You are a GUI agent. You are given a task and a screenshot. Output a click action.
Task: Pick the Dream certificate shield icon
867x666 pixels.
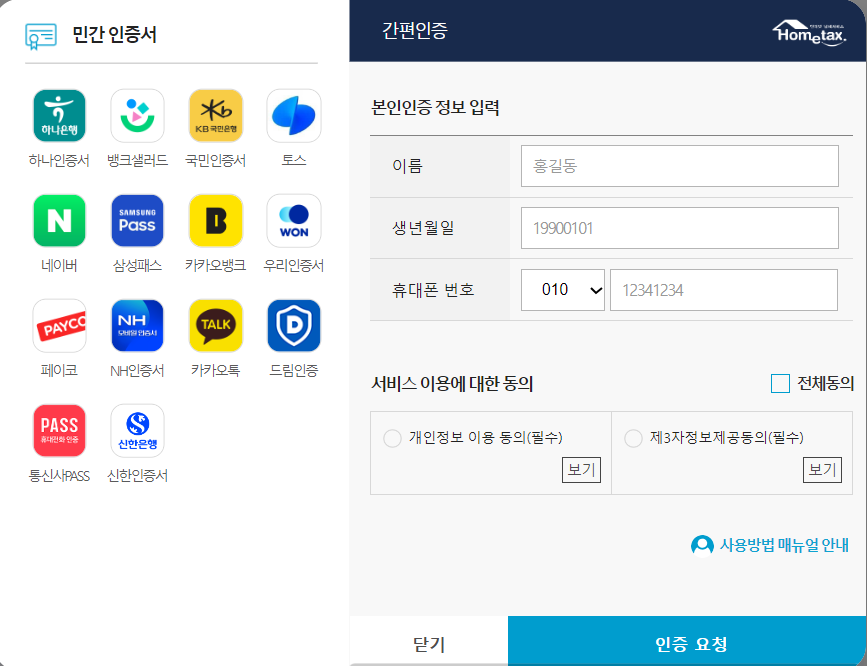294,326
